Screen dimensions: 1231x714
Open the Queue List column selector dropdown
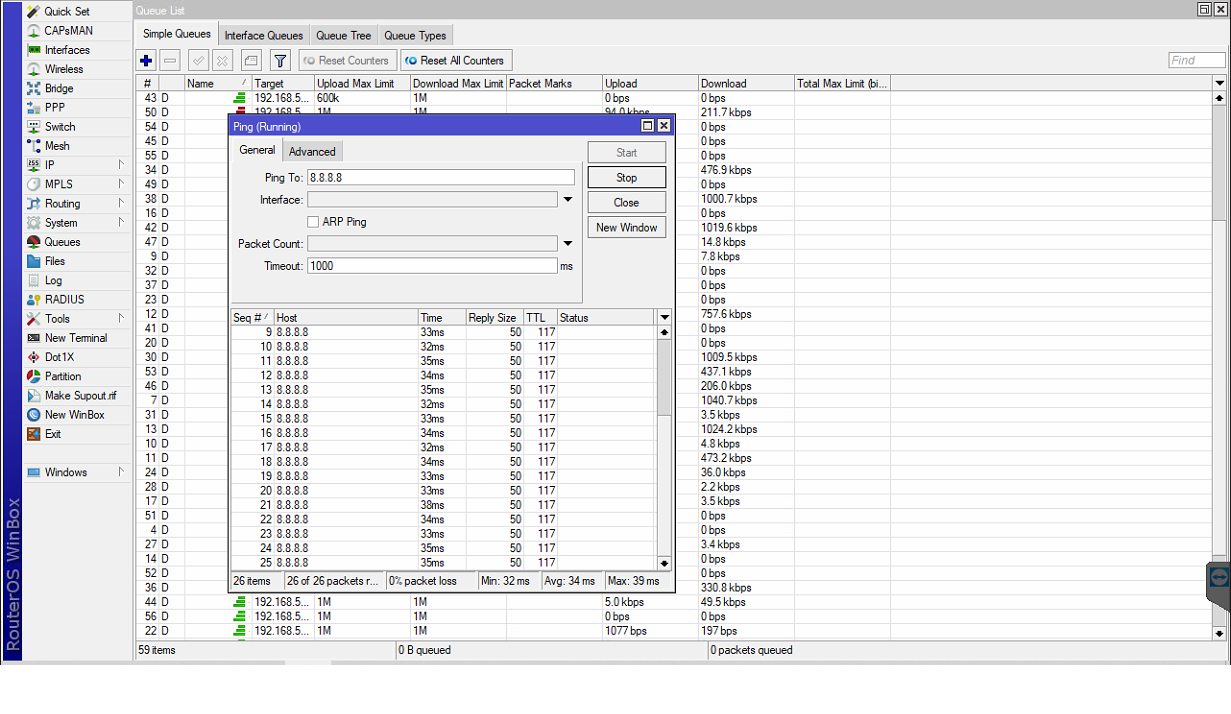point(1219,84)
